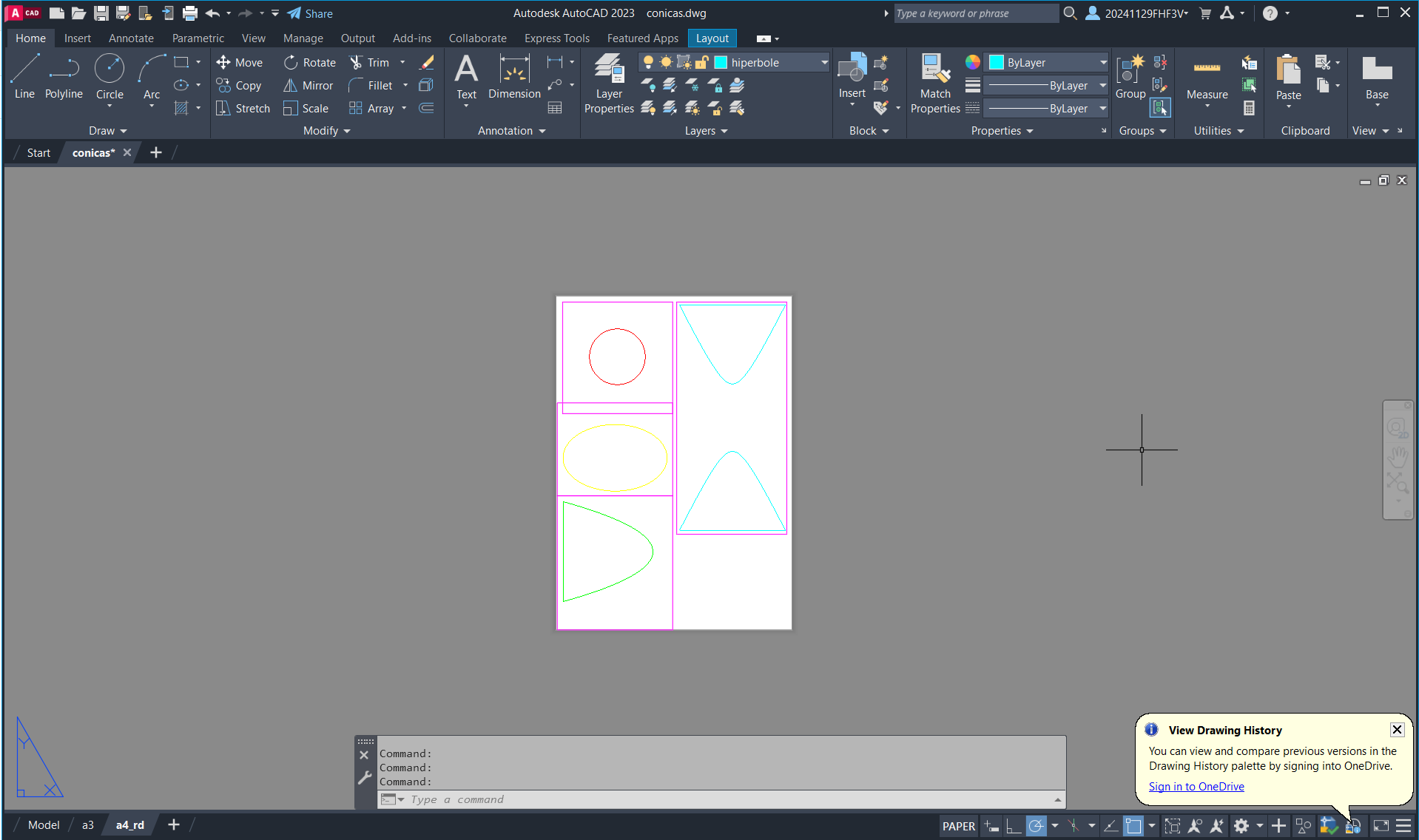
Task: Open Layer Properties manager
Action: pos(609,83)
